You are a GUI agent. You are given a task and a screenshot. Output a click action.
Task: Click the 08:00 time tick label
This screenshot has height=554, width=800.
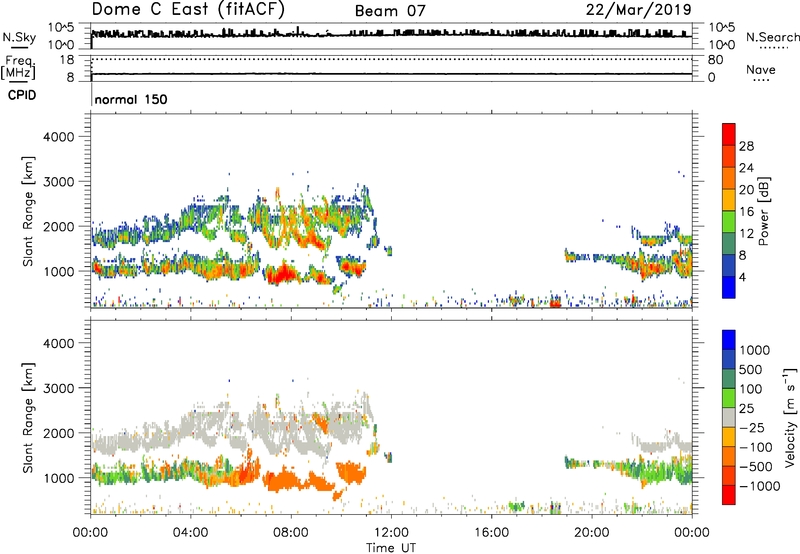click(x=290, y=533)
